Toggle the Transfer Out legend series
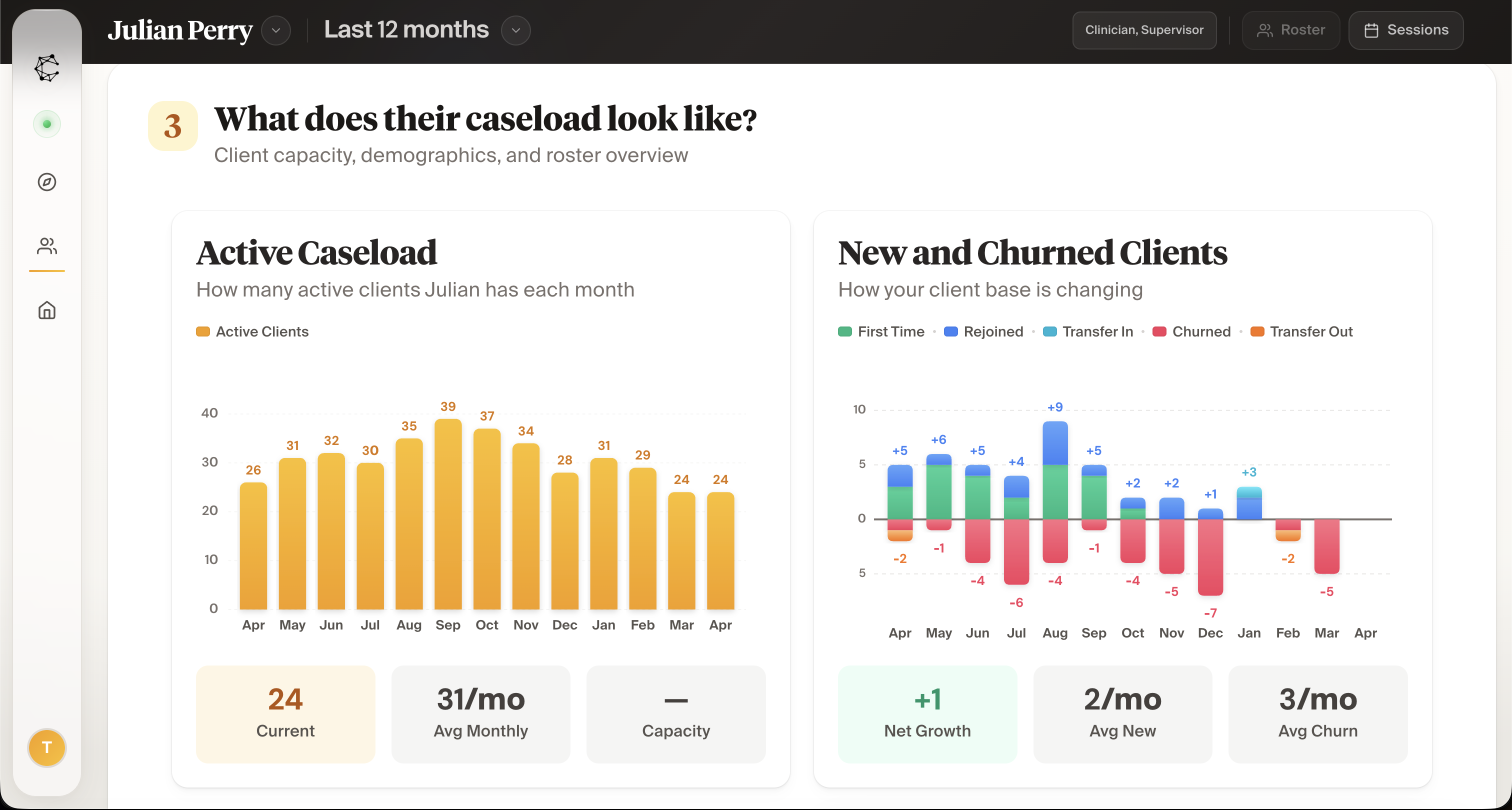Image resolution: width=1512 pixels, height=810 pixels. pyautogui.click(x=1301, y=331)
